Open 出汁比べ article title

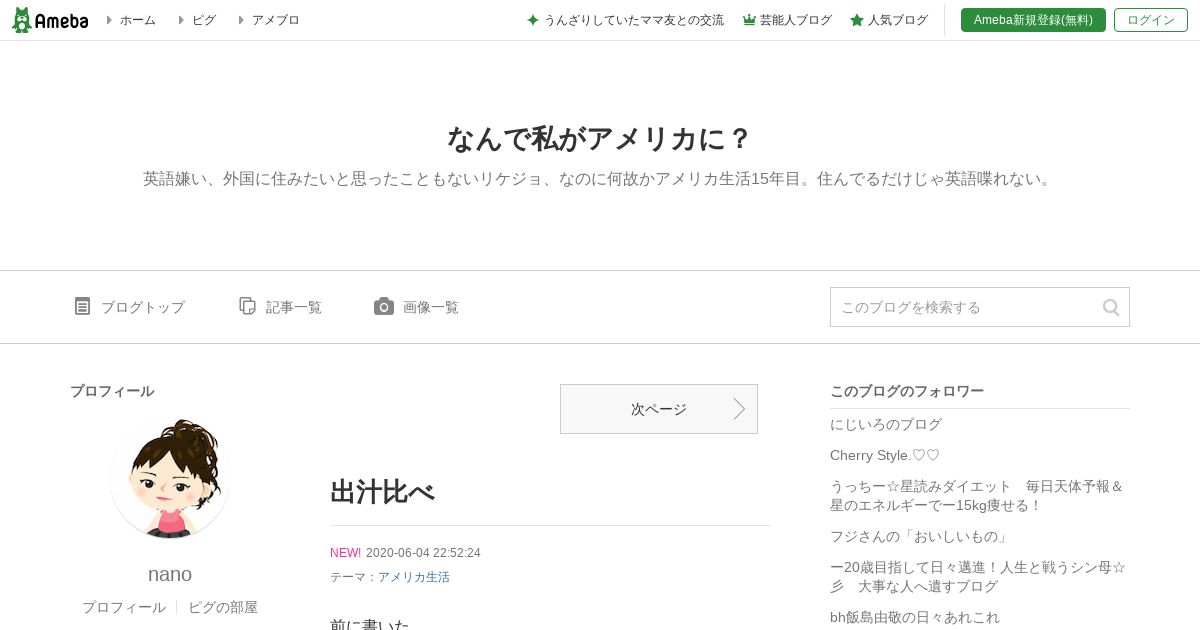point(383,492)
